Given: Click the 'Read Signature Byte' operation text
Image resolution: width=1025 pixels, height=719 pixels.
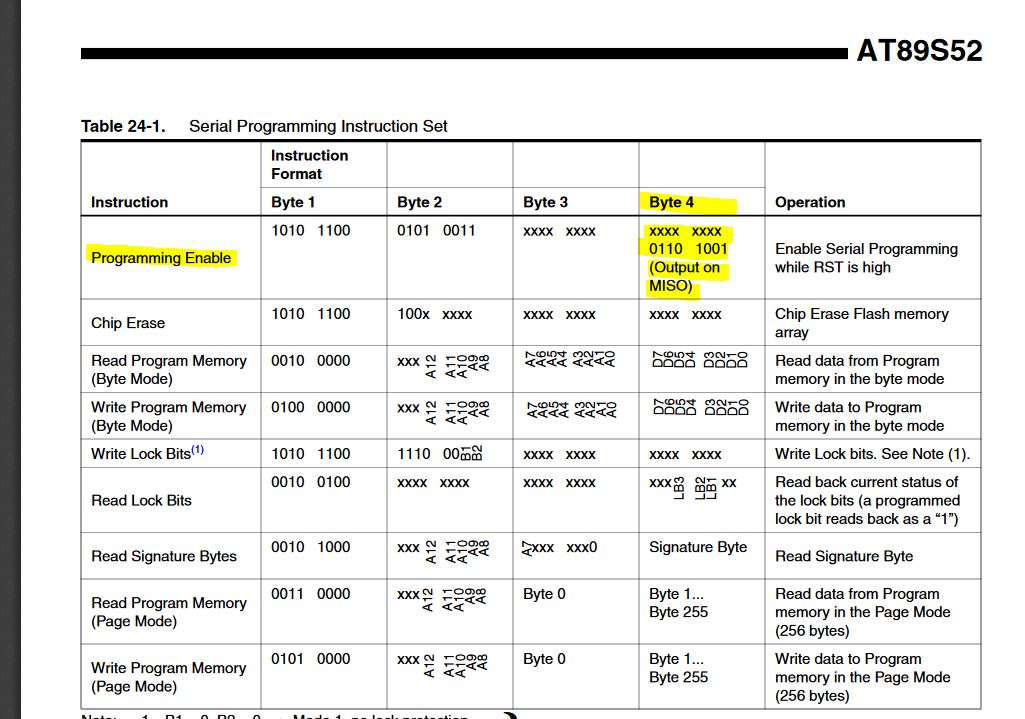Looking at the screenshot, I should pos(844,556).
